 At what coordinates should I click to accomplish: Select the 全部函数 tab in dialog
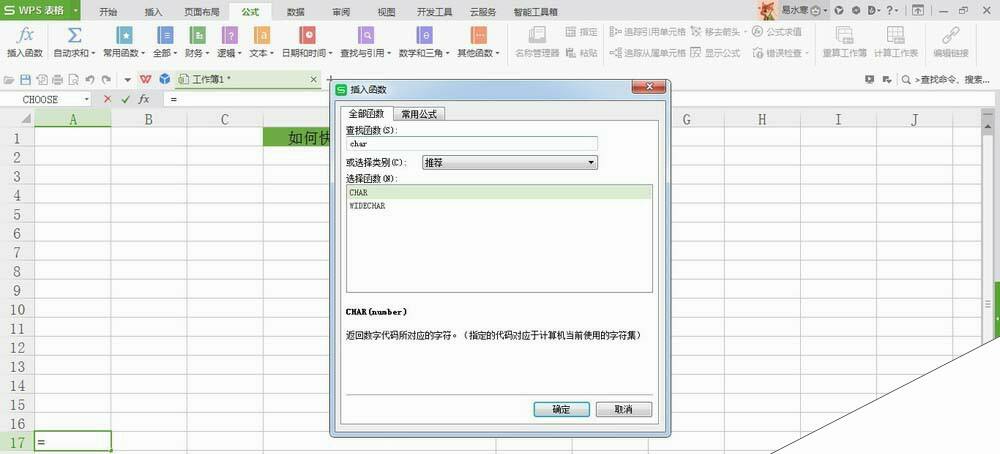366,114
